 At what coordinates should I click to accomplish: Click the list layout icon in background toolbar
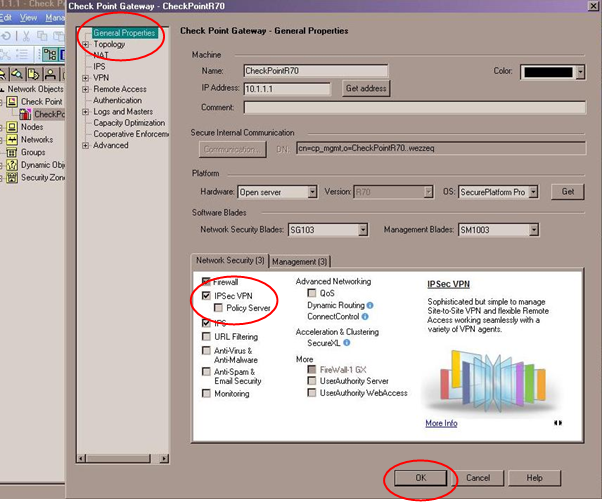coord(22,54)
